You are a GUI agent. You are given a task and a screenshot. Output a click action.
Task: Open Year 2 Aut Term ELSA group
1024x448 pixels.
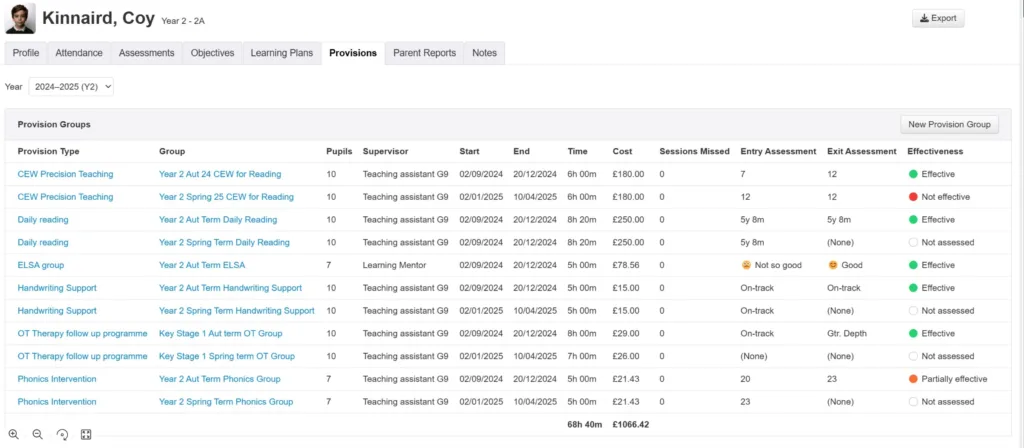(202, 265)
